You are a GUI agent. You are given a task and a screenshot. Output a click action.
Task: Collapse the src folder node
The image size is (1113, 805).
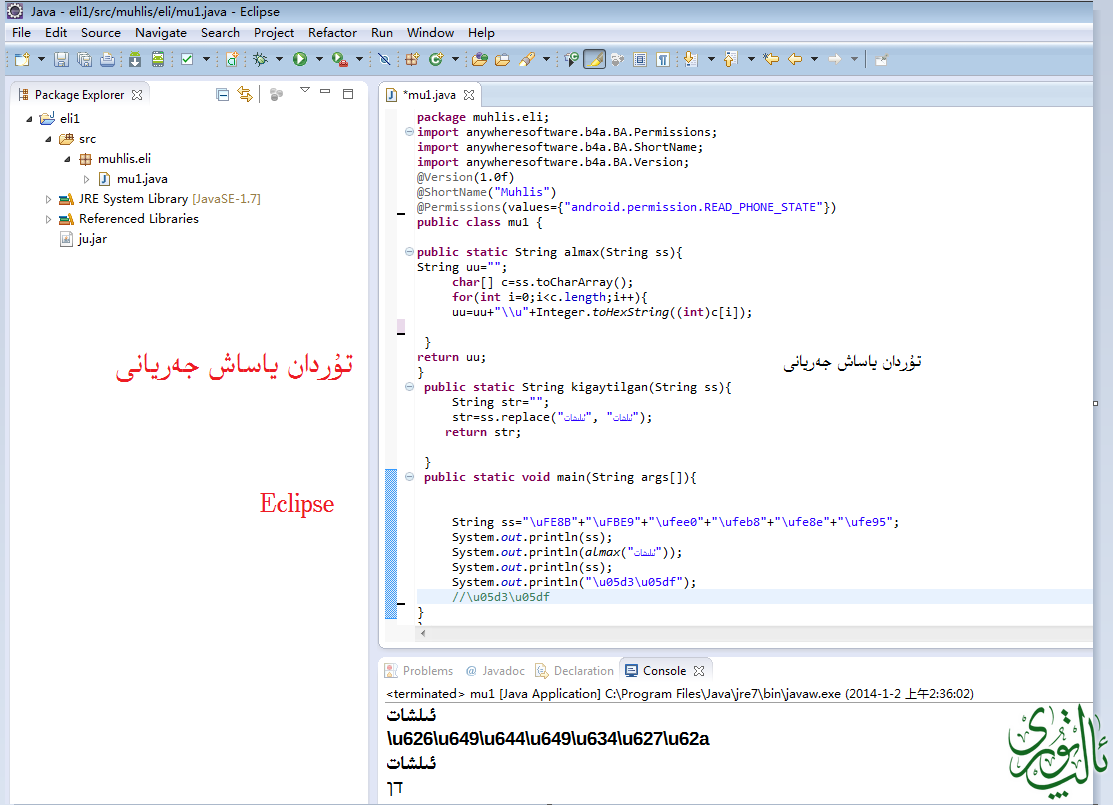pyautogui.click(x=48, y=139)
